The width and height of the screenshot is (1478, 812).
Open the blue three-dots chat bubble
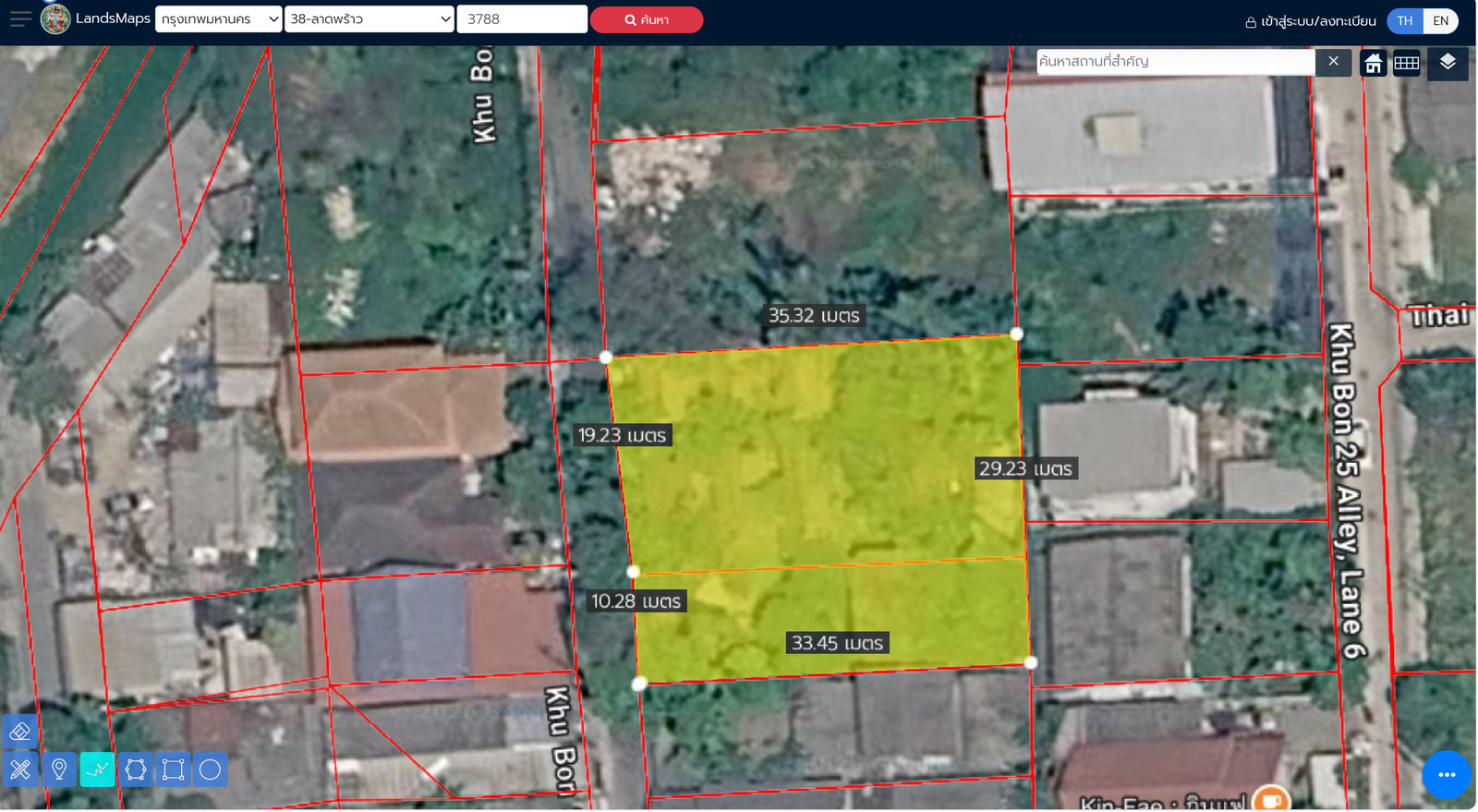point(1447,775)
